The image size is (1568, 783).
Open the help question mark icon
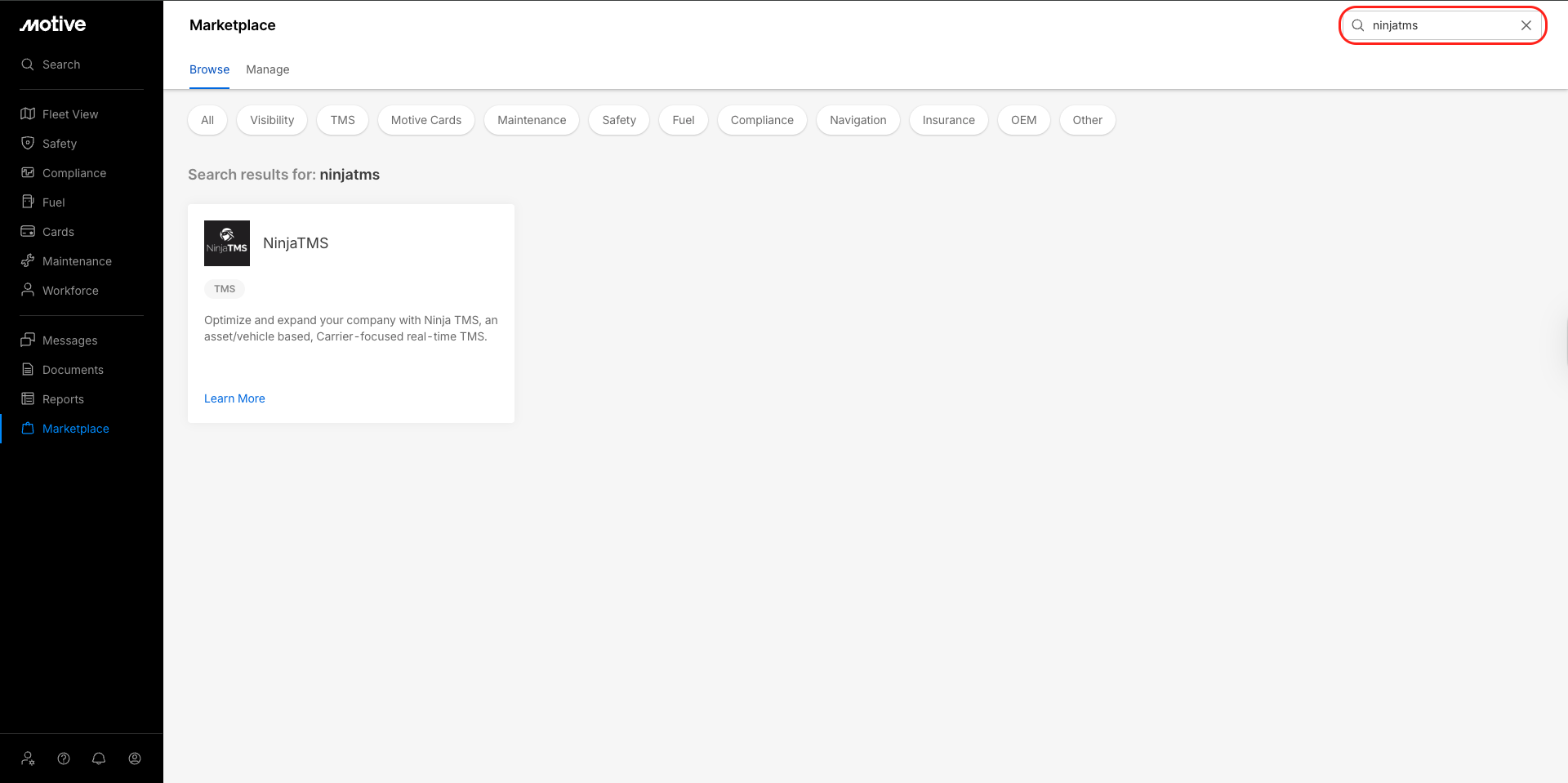pos(64,759)
